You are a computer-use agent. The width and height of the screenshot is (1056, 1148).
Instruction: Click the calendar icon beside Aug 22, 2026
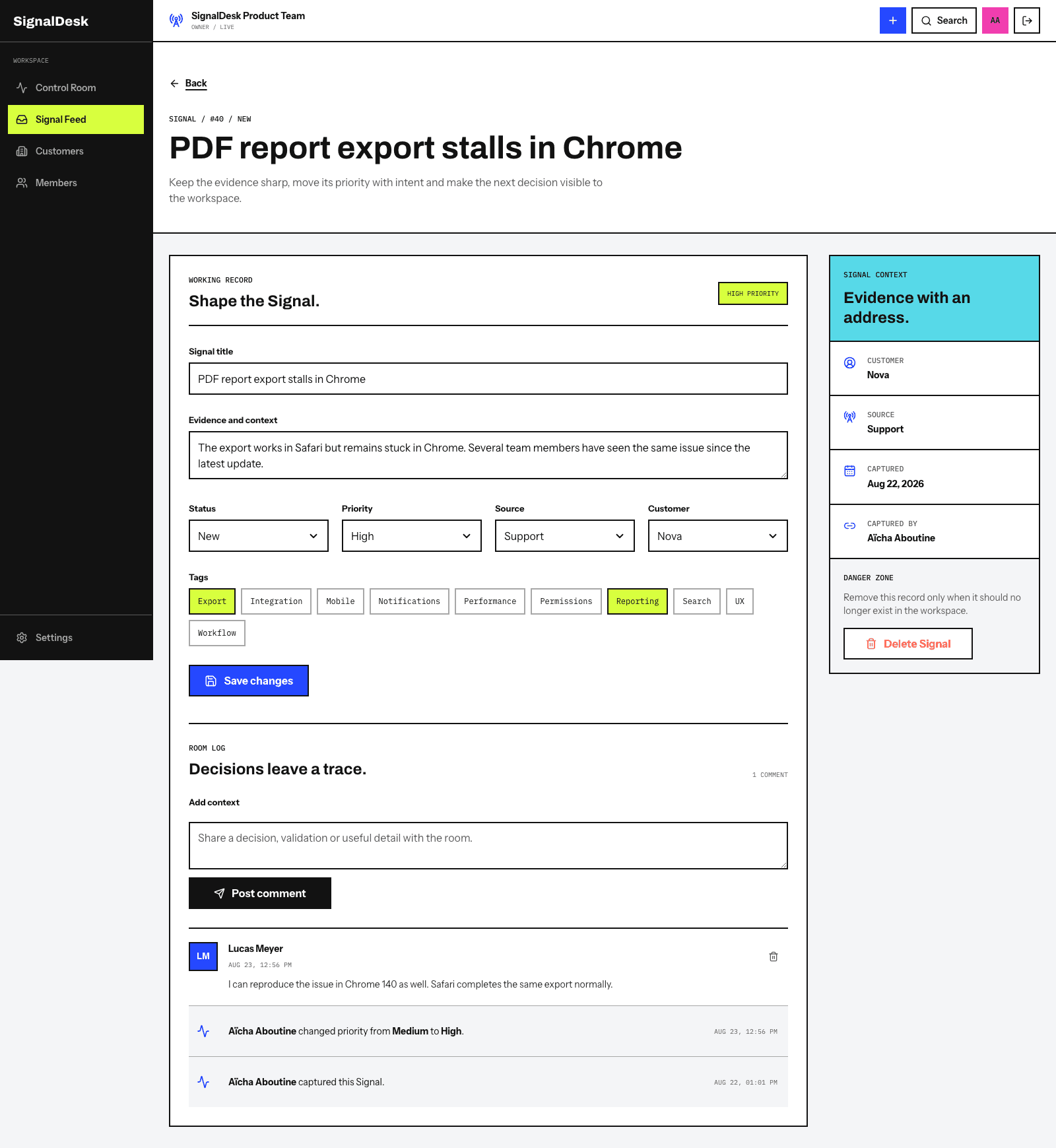click(850, 471)
